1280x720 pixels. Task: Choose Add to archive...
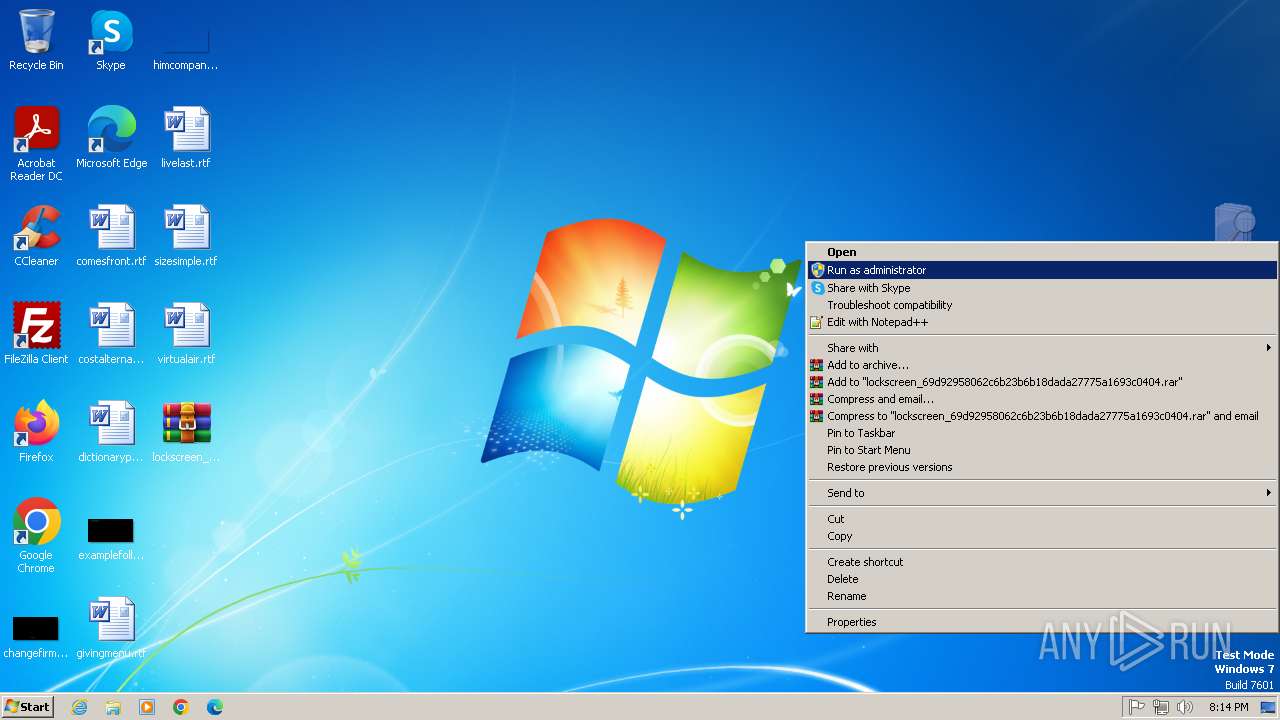pyautogui.click(x=1042, y=365)
